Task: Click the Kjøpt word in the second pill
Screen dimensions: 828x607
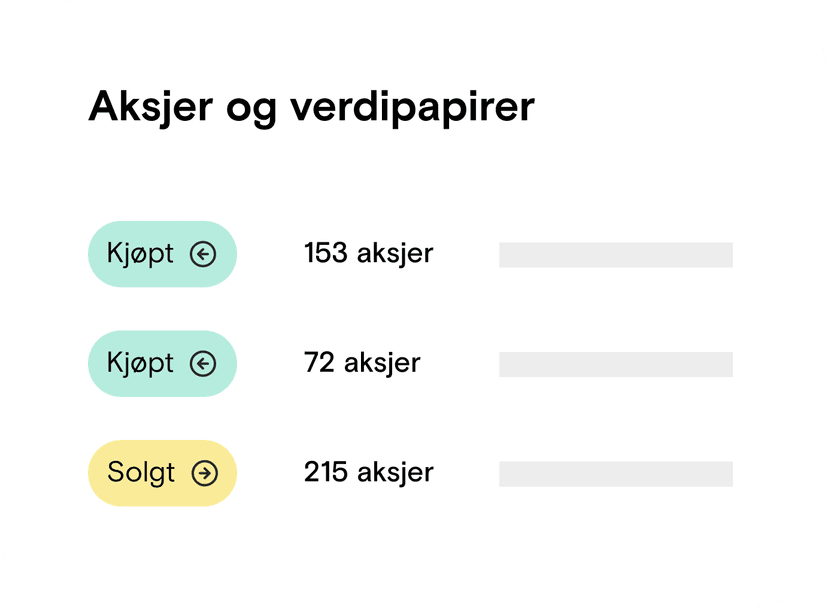Action: coord(140,363)
